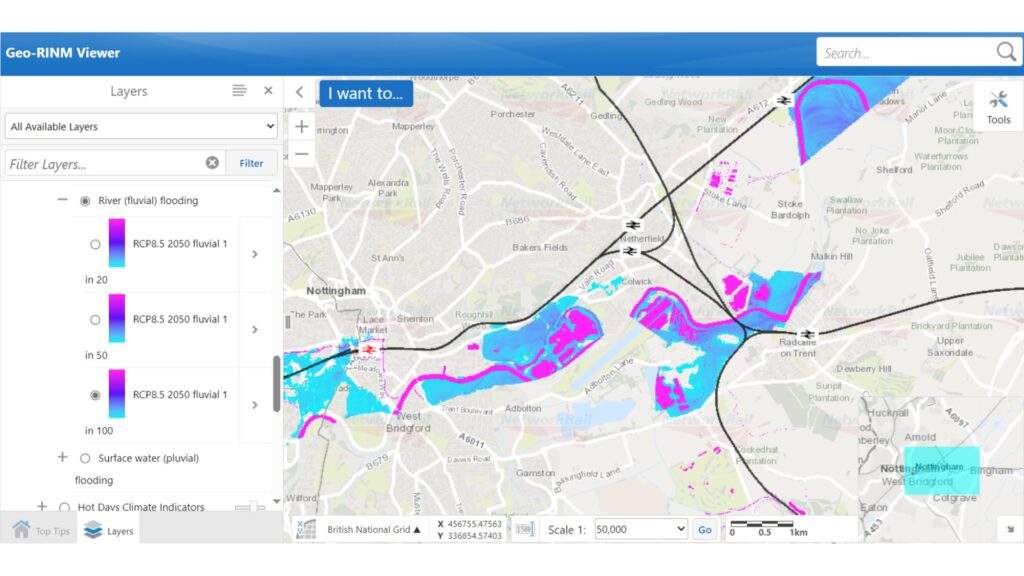
Task: Open options arrow for fluvial 1 in 20 layer
Action: click(x=255, y=254)
